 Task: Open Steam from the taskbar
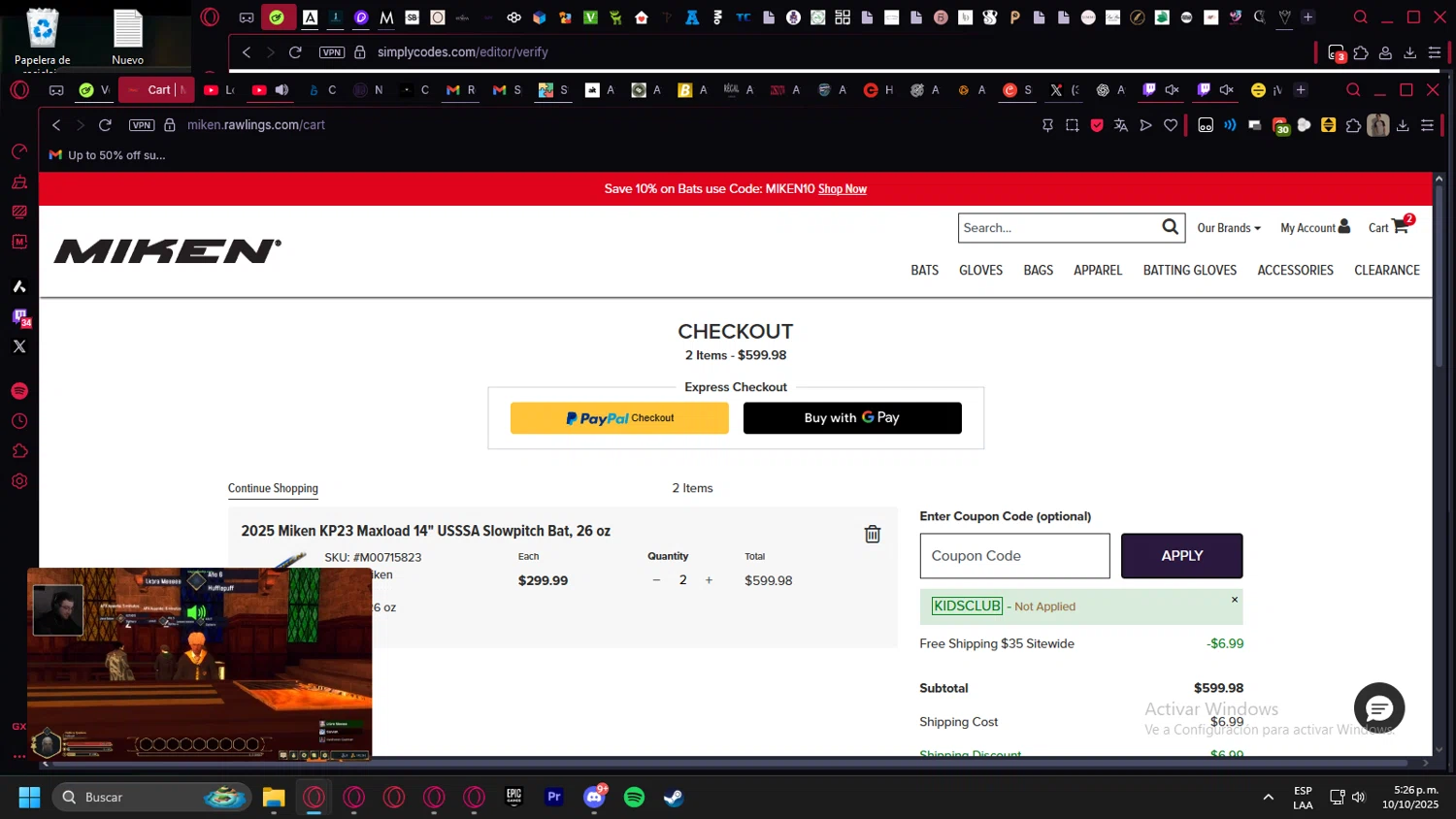[x=674, y=798]
